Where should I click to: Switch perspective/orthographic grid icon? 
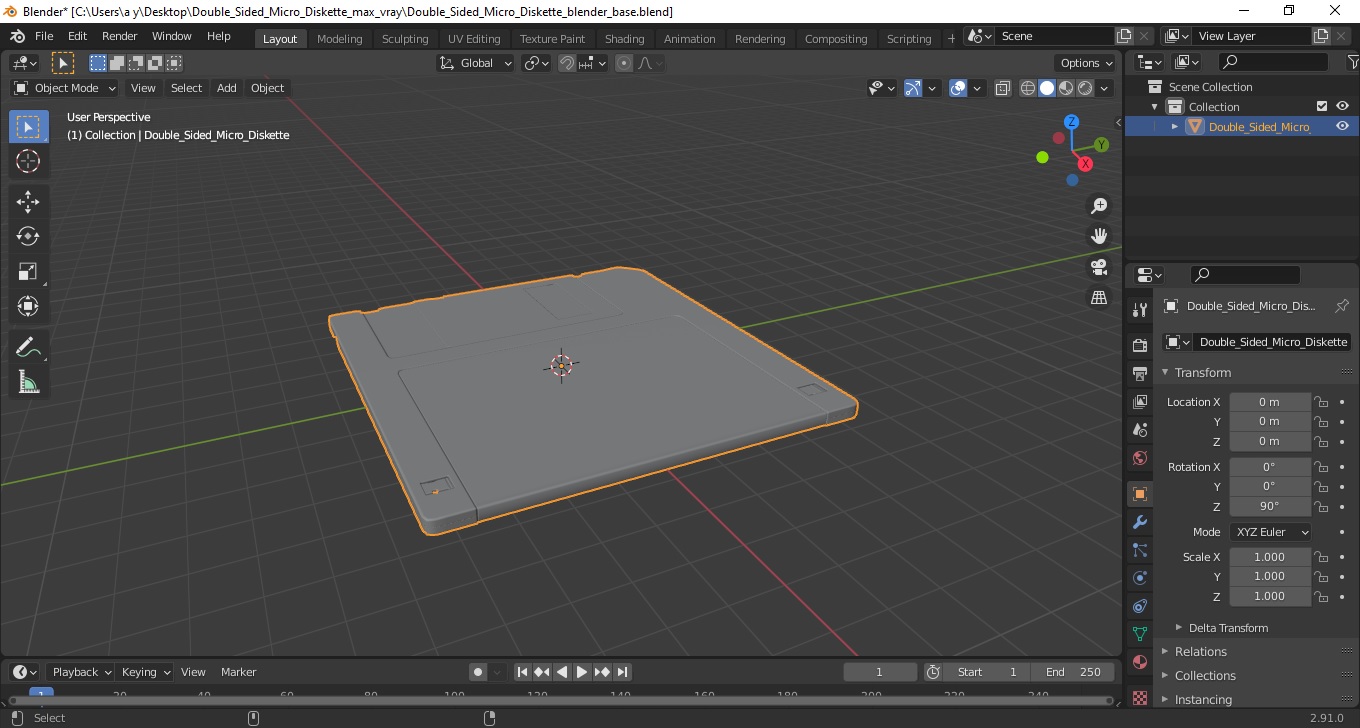coord(1099,298)
